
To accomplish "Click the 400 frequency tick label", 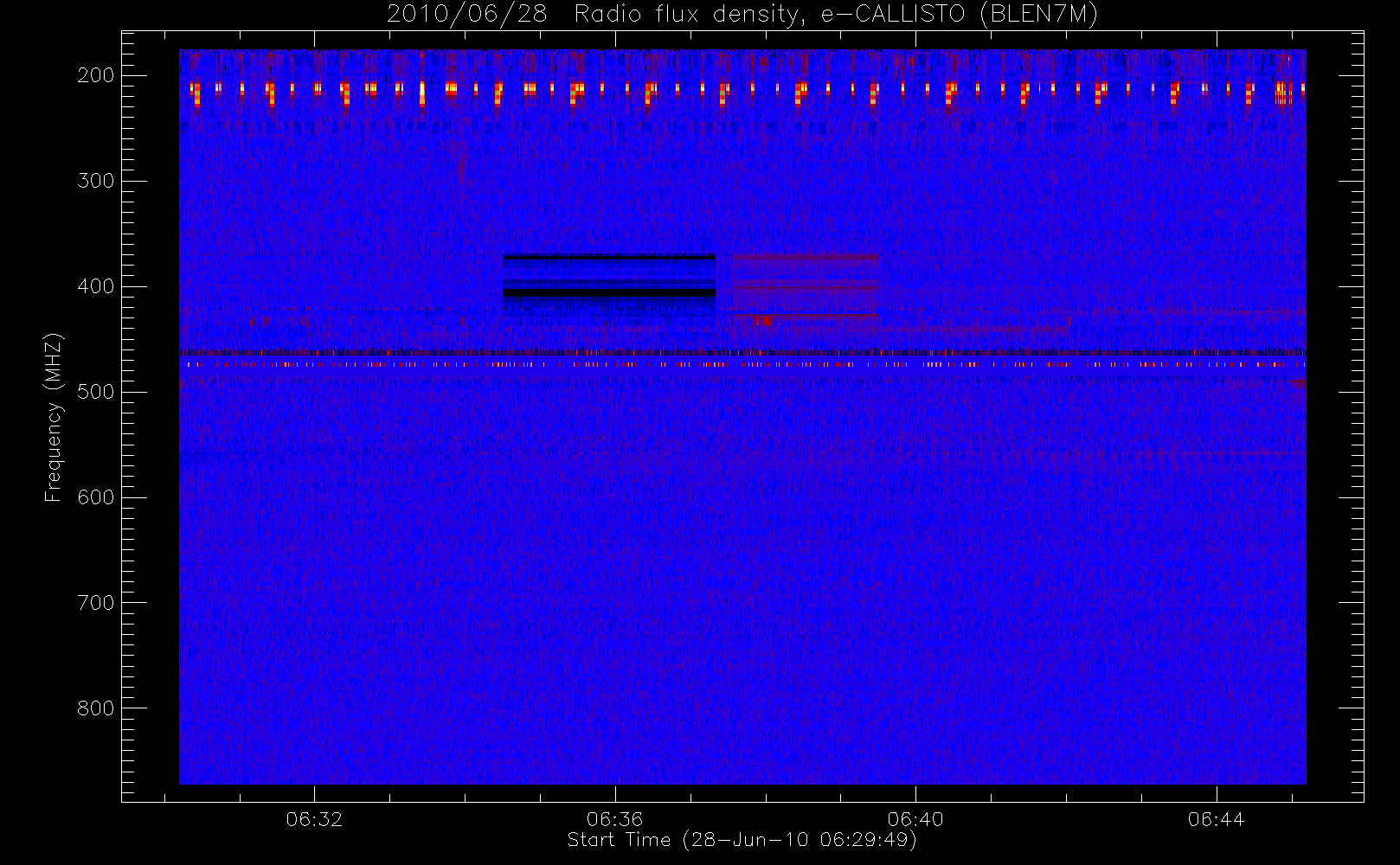I will (x=96, y=286).
